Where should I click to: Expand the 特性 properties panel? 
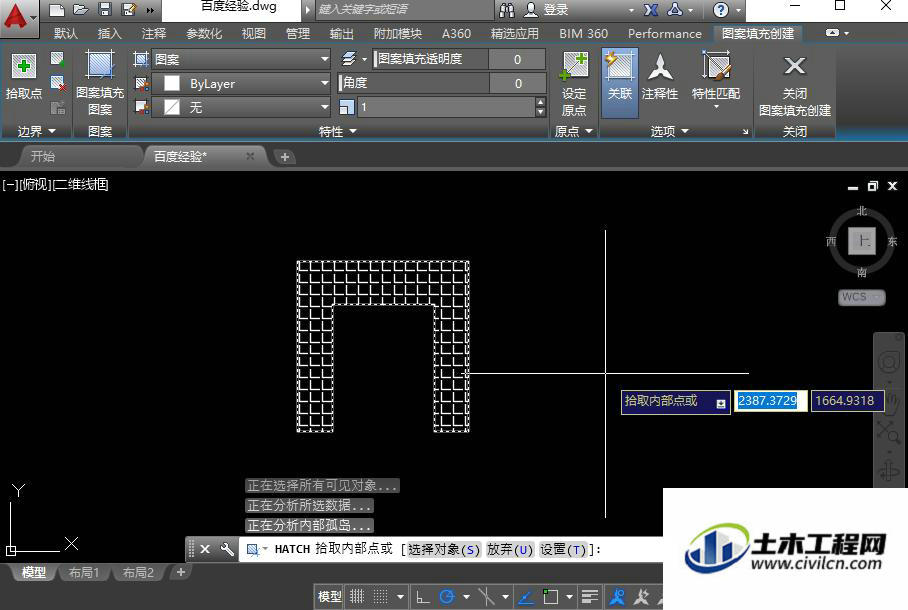point(338,132)
